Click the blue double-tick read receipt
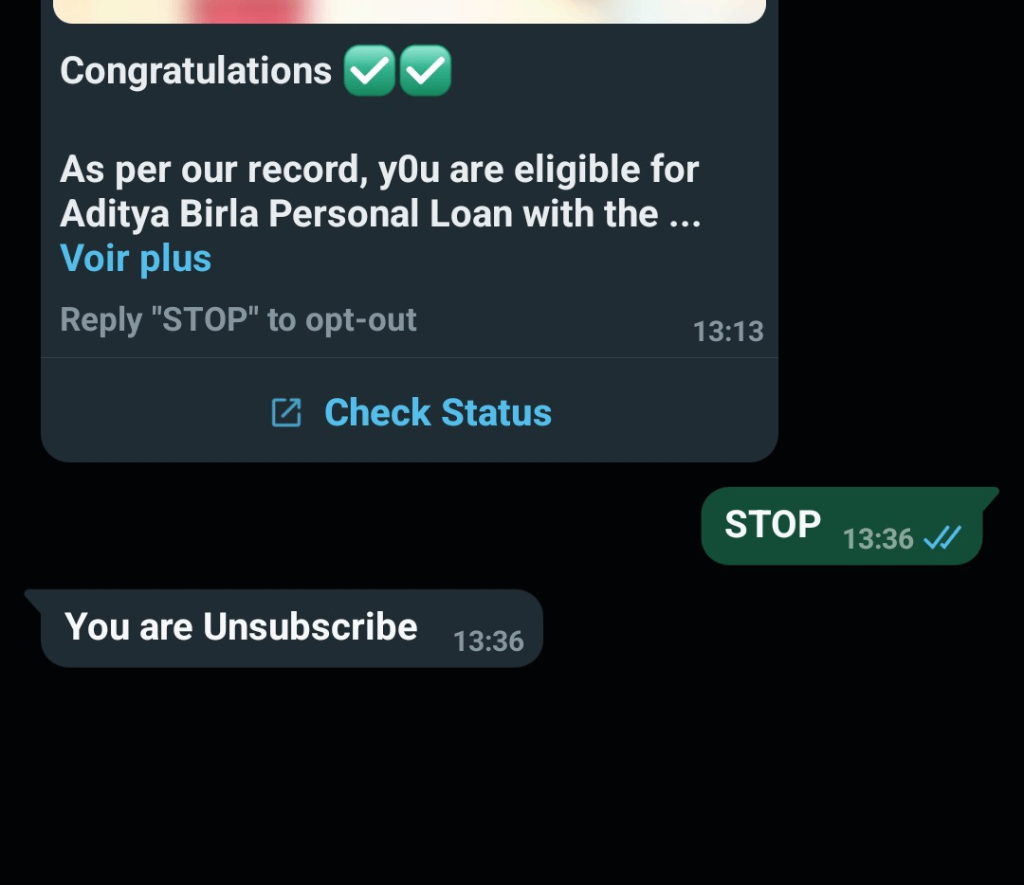Screen dimensions: 1024x885 (941, 539)
